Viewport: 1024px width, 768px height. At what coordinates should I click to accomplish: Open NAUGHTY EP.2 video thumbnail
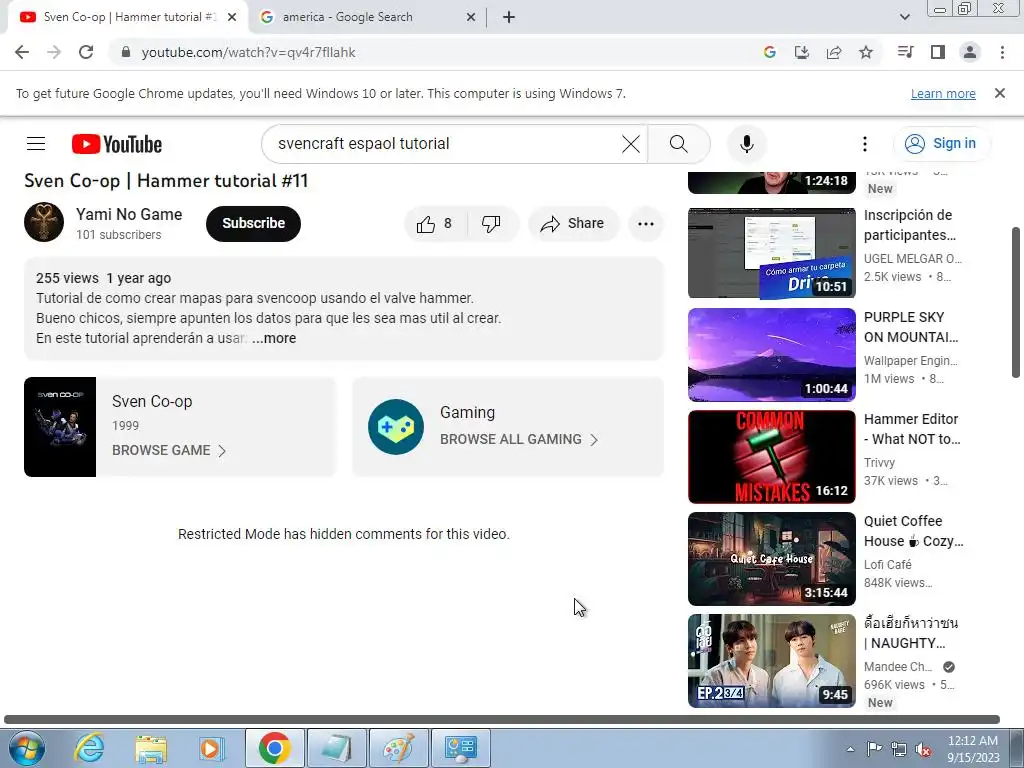pos(771,660)
